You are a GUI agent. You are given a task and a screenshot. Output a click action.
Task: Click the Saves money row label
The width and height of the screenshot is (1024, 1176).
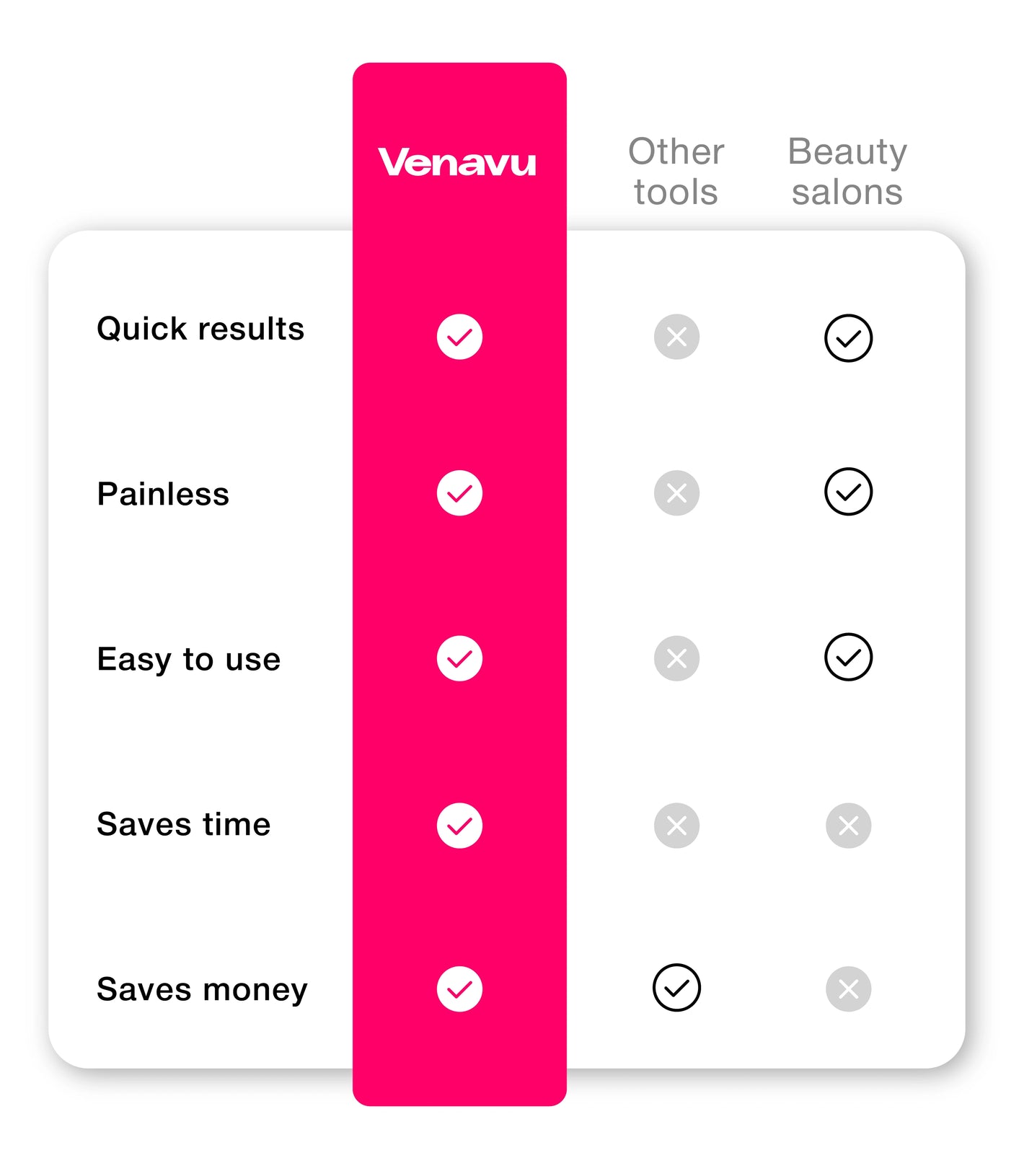(202, 990)
